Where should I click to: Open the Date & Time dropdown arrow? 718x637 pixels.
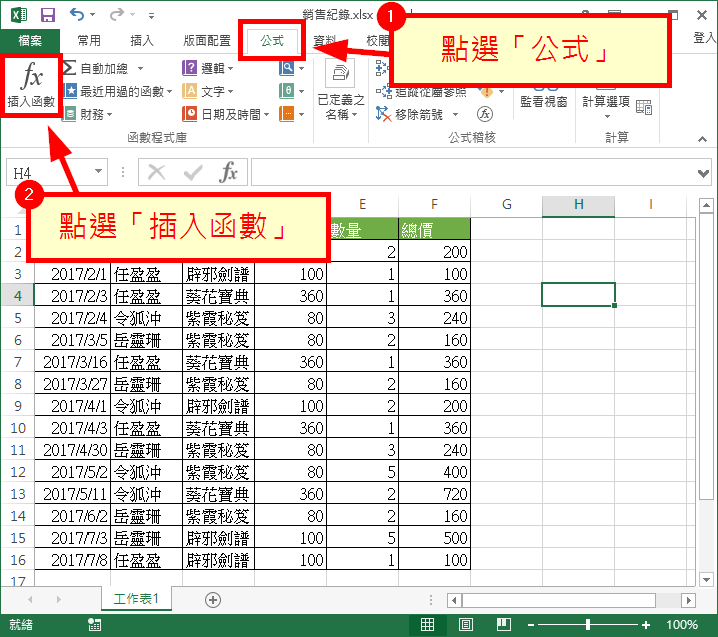(267, 114)
